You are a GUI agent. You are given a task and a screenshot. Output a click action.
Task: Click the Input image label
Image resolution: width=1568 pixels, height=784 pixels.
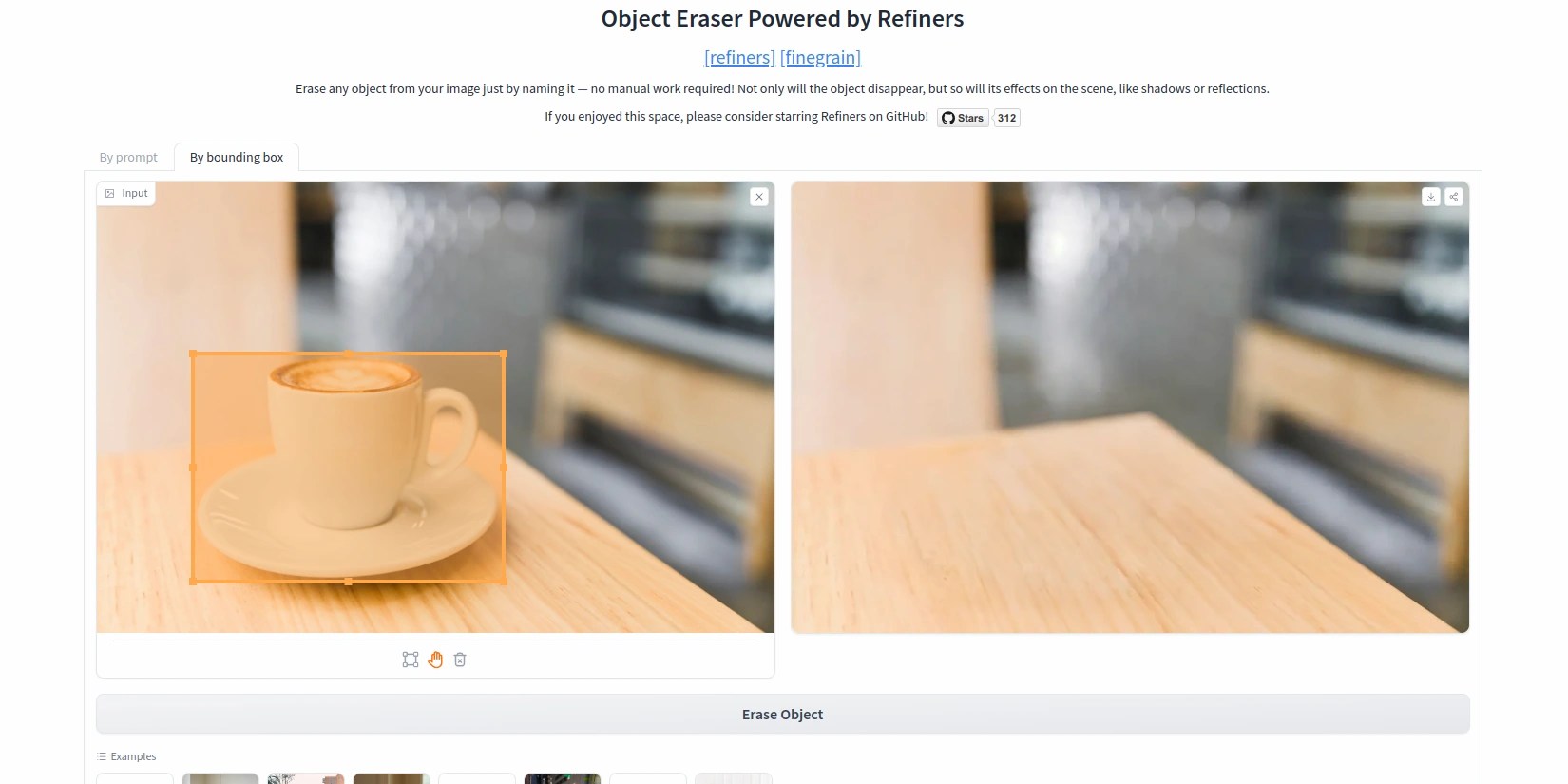coord(126,193)
